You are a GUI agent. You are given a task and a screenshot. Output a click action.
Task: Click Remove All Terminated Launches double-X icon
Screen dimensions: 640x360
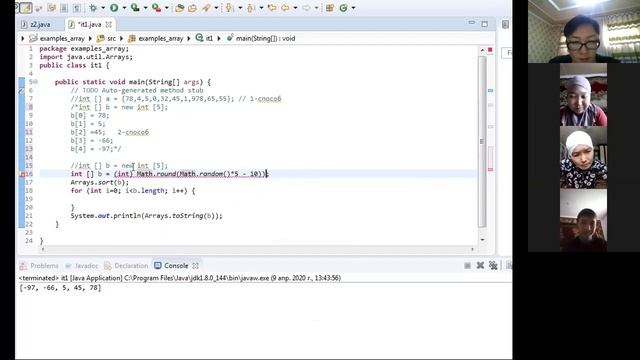493,266
